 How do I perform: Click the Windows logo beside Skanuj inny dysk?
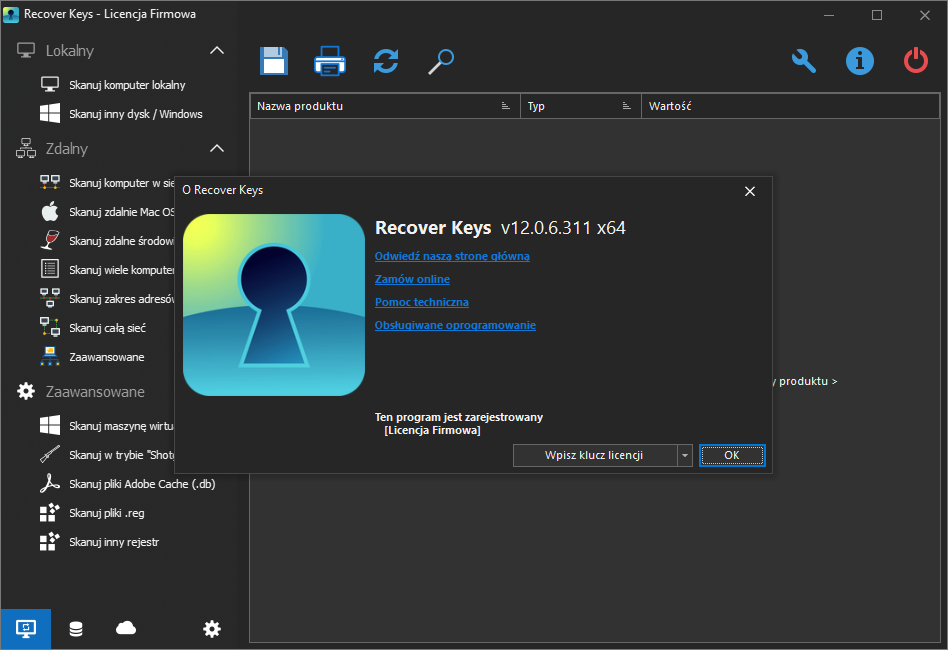50,114
